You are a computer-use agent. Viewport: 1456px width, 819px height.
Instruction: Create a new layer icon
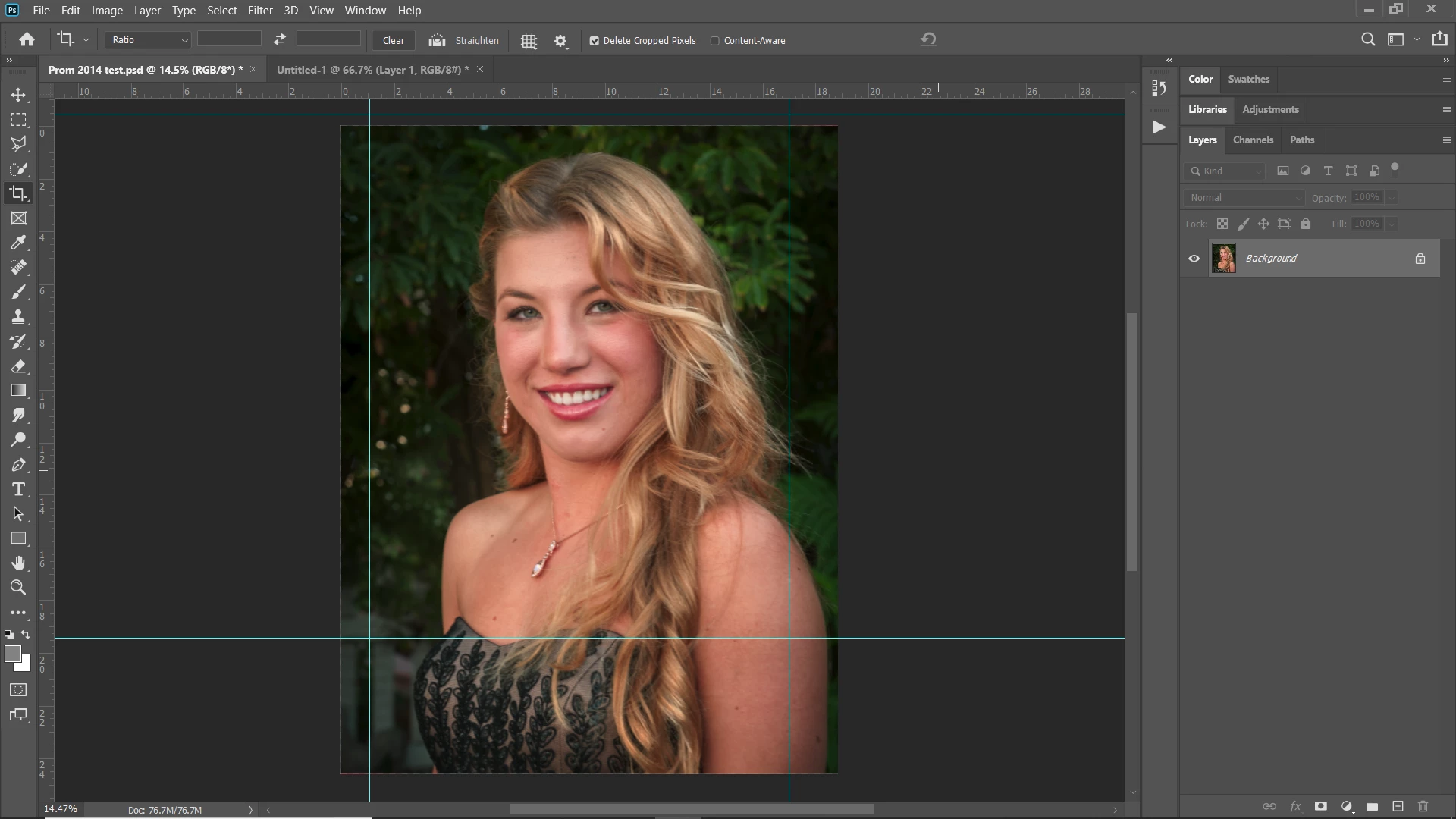[1398, 806]
